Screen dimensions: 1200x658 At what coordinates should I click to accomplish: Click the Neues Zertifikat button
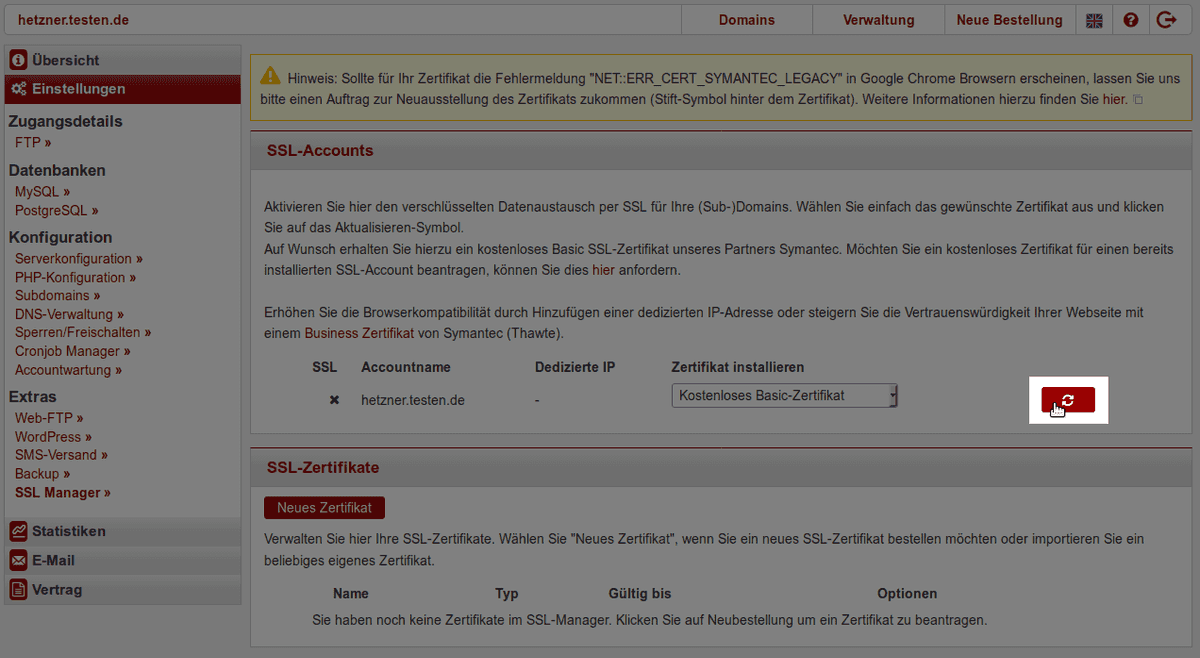[324, 507]
